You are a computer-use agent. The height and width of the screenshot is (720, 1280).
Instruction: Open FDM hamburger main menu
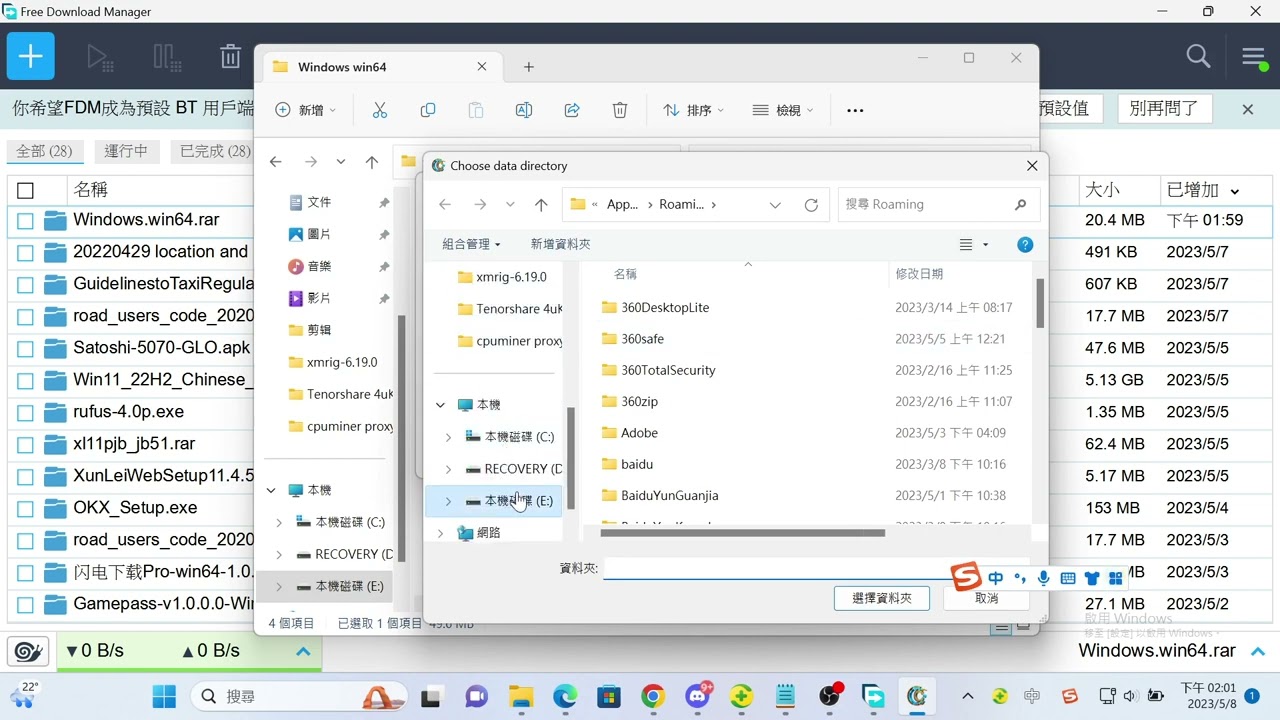pos(1254,56)
